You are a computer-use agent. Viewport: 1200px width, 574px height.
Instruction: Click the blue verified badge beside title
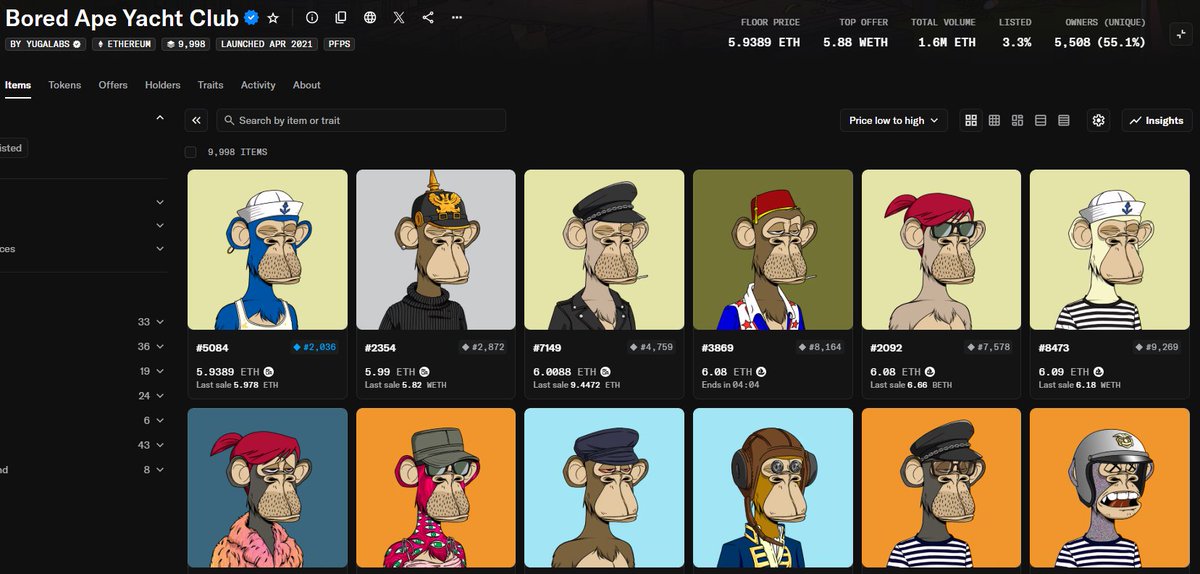251,18
